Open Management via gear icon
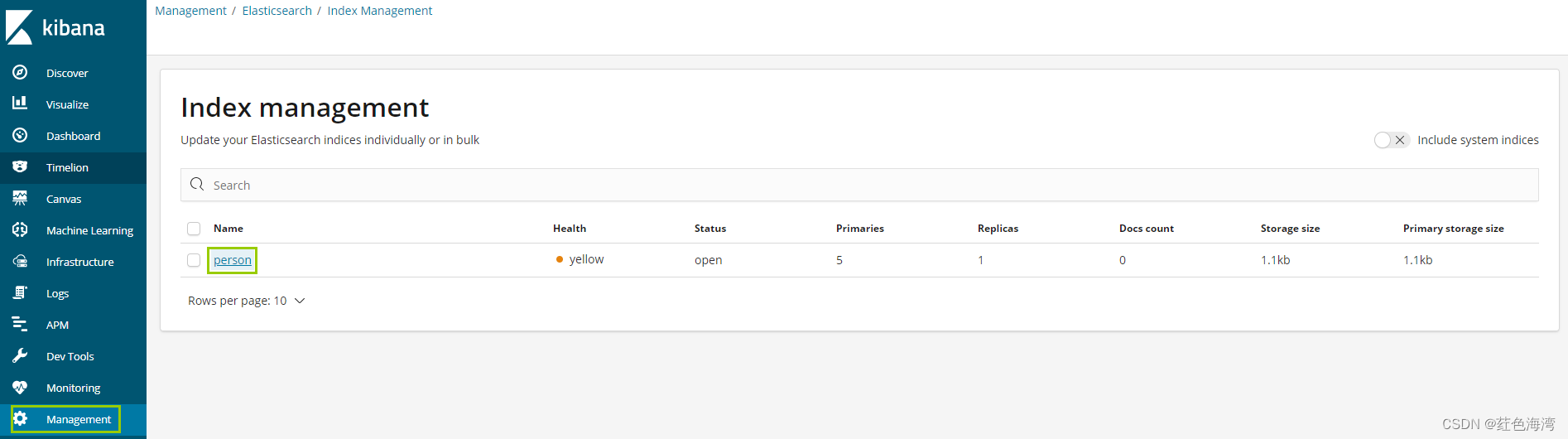The width and height of the screenshot is (1568, 439). [x=20, y=418]
